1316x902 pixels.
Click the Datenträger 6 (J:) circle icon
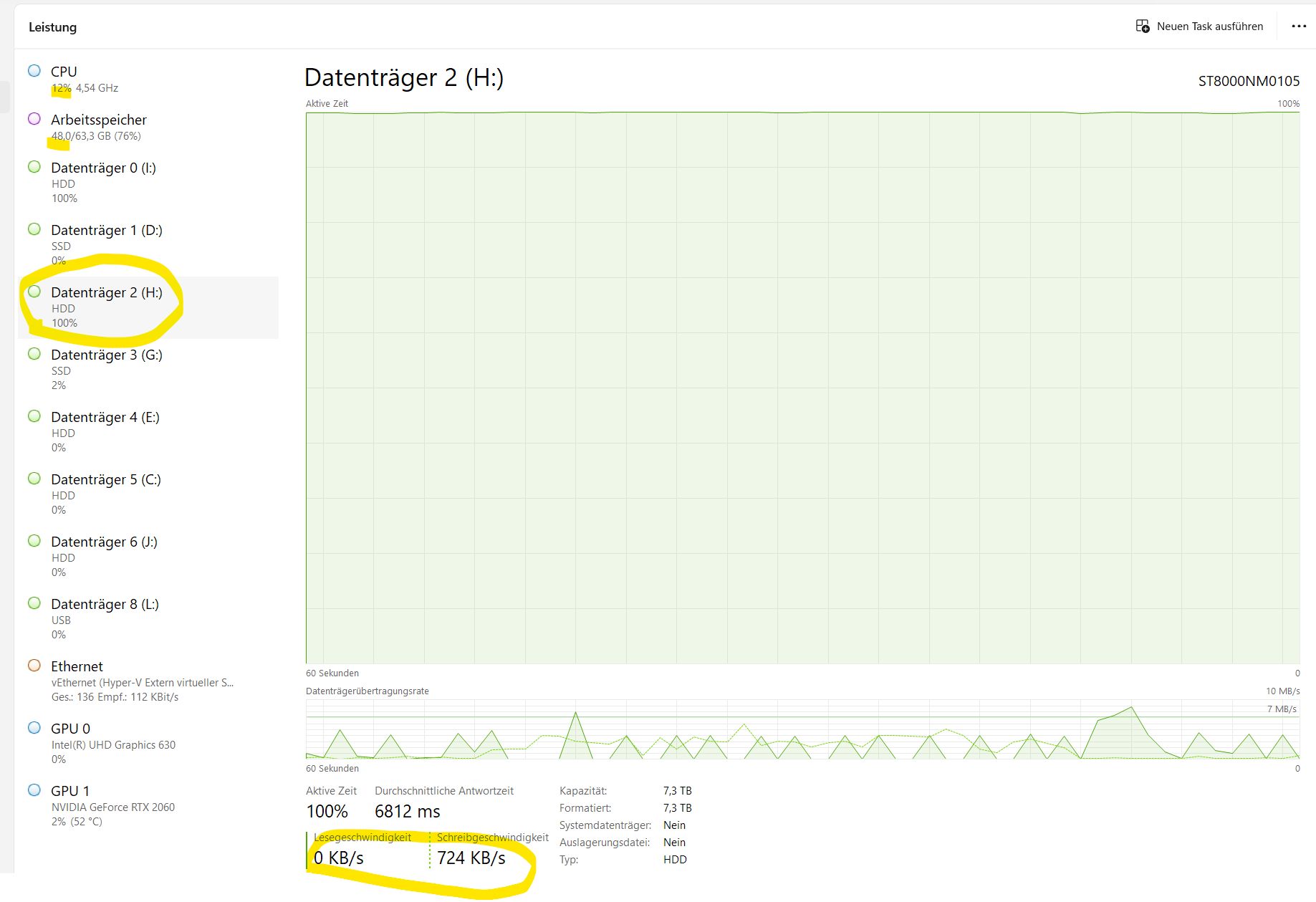[x=34, y=541]
